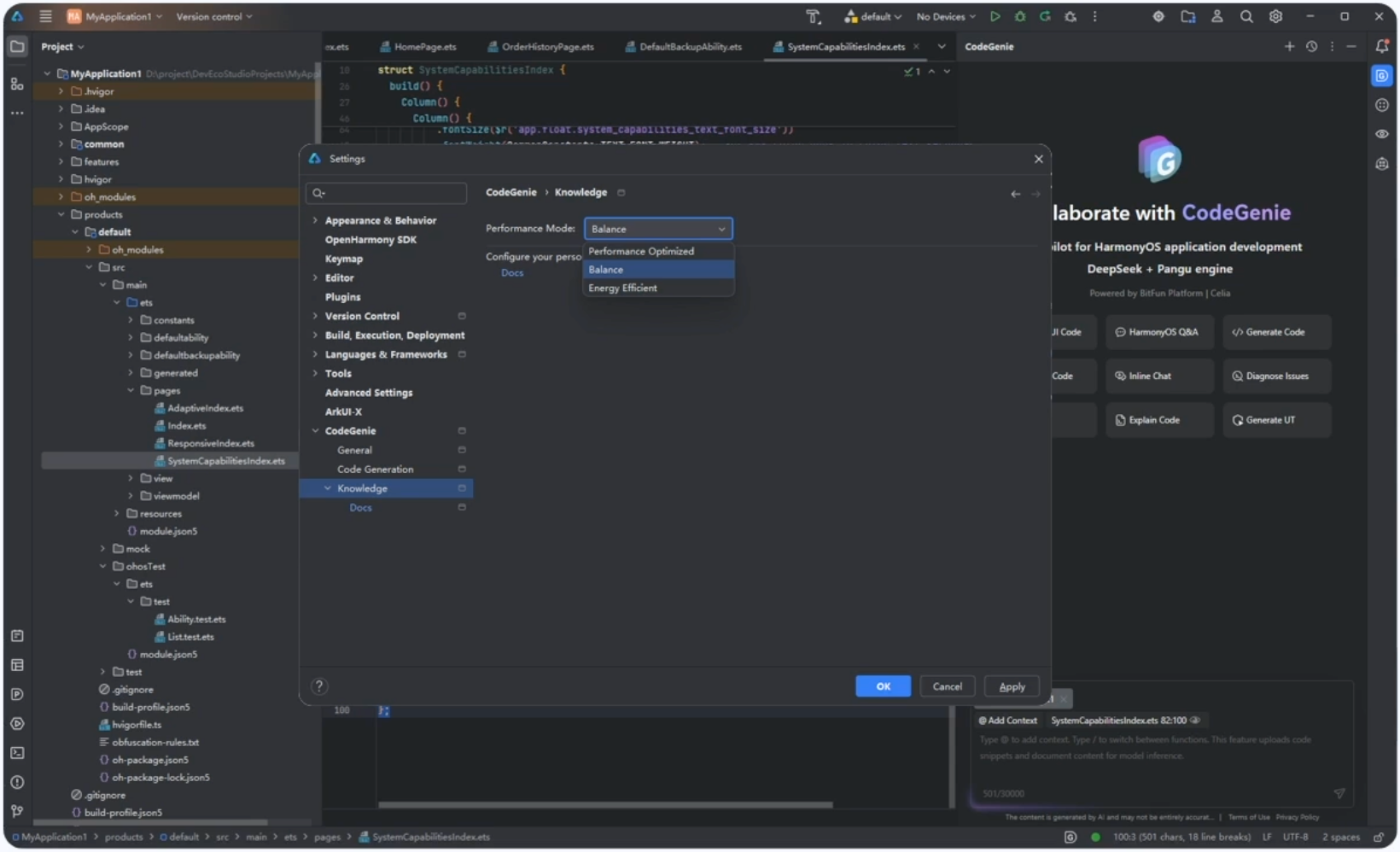Switch to DefaultBackupAbility.ets tab
This screenshot has width=1400, height=852.
(x=683, y=46)
